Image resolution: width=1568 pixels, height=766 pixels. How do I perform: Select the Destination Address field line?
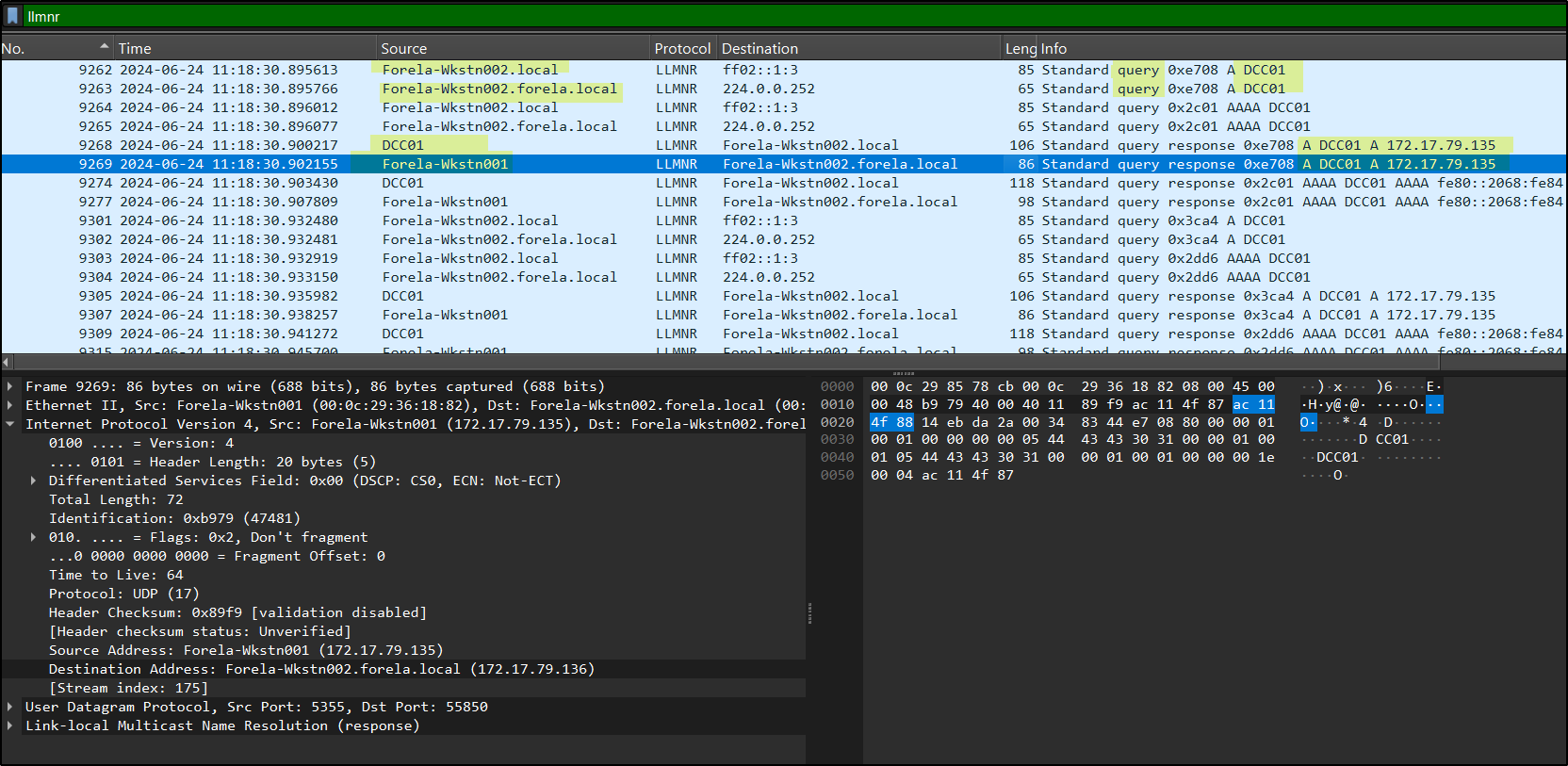point(321,669)
